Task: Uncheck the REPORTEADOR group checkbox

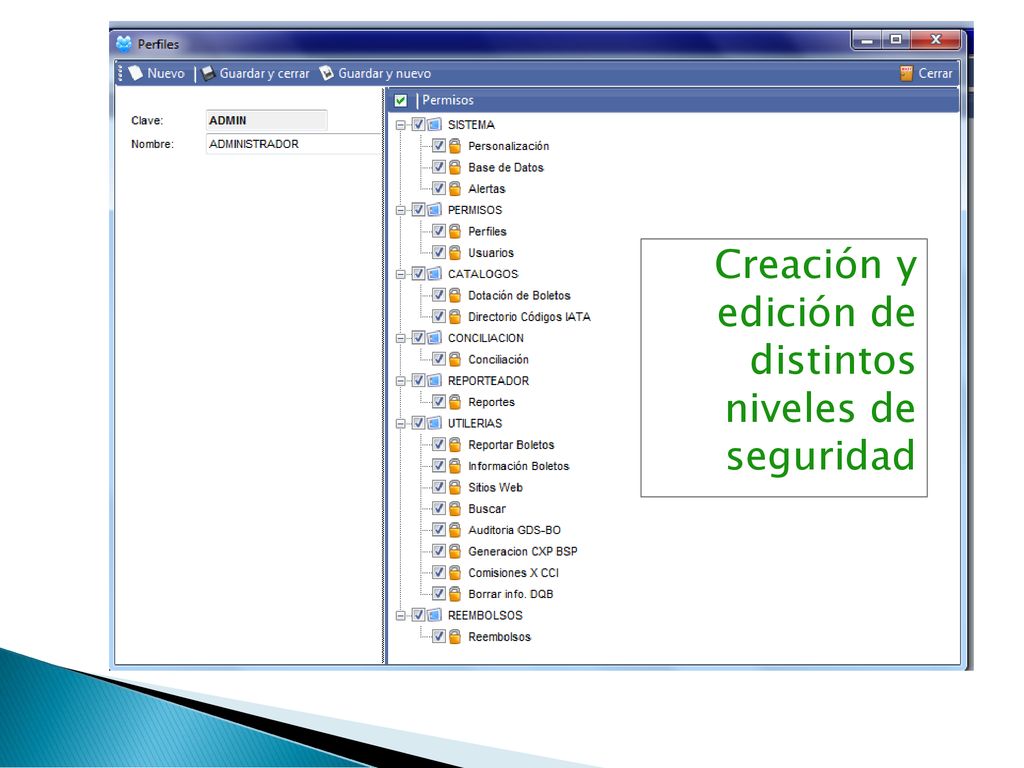Action: click(419, 380)
